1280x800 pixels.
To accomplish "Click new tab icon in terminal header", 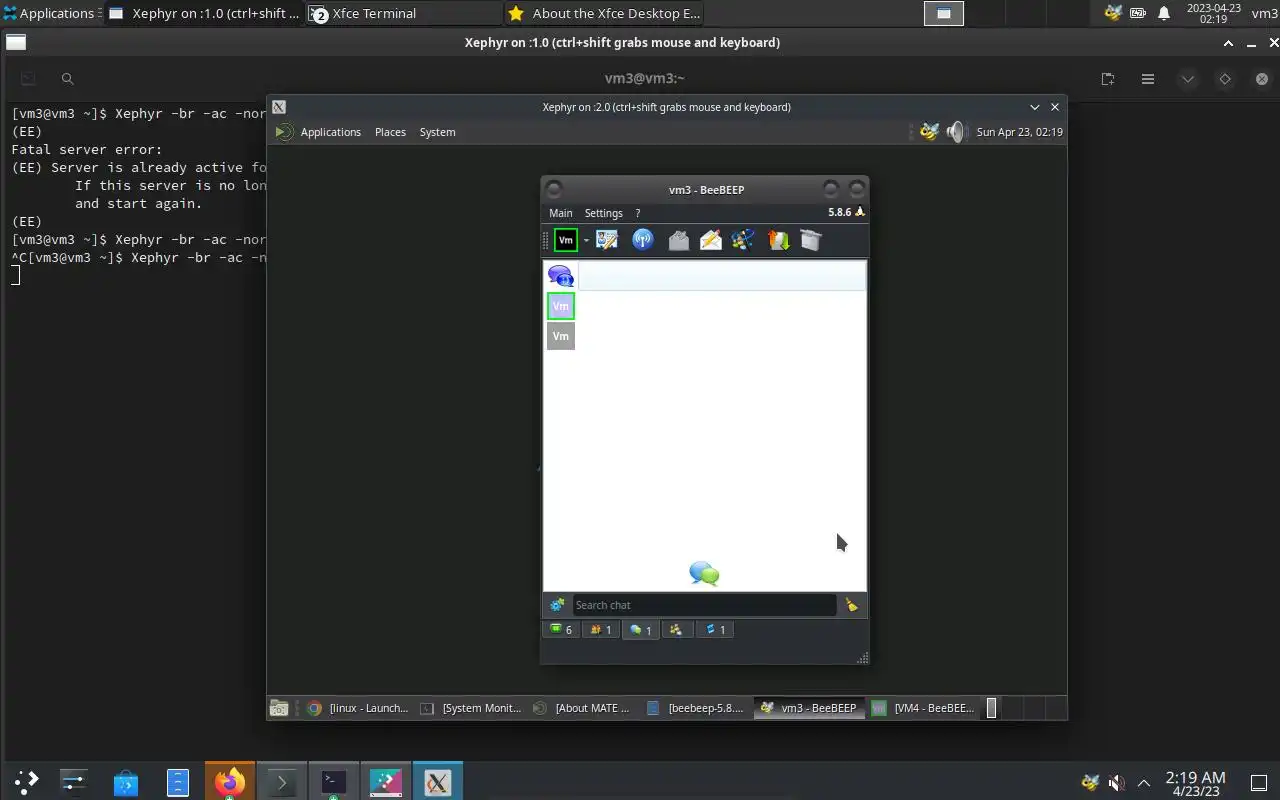I will pyautogui.click(x=1108, y=79).
